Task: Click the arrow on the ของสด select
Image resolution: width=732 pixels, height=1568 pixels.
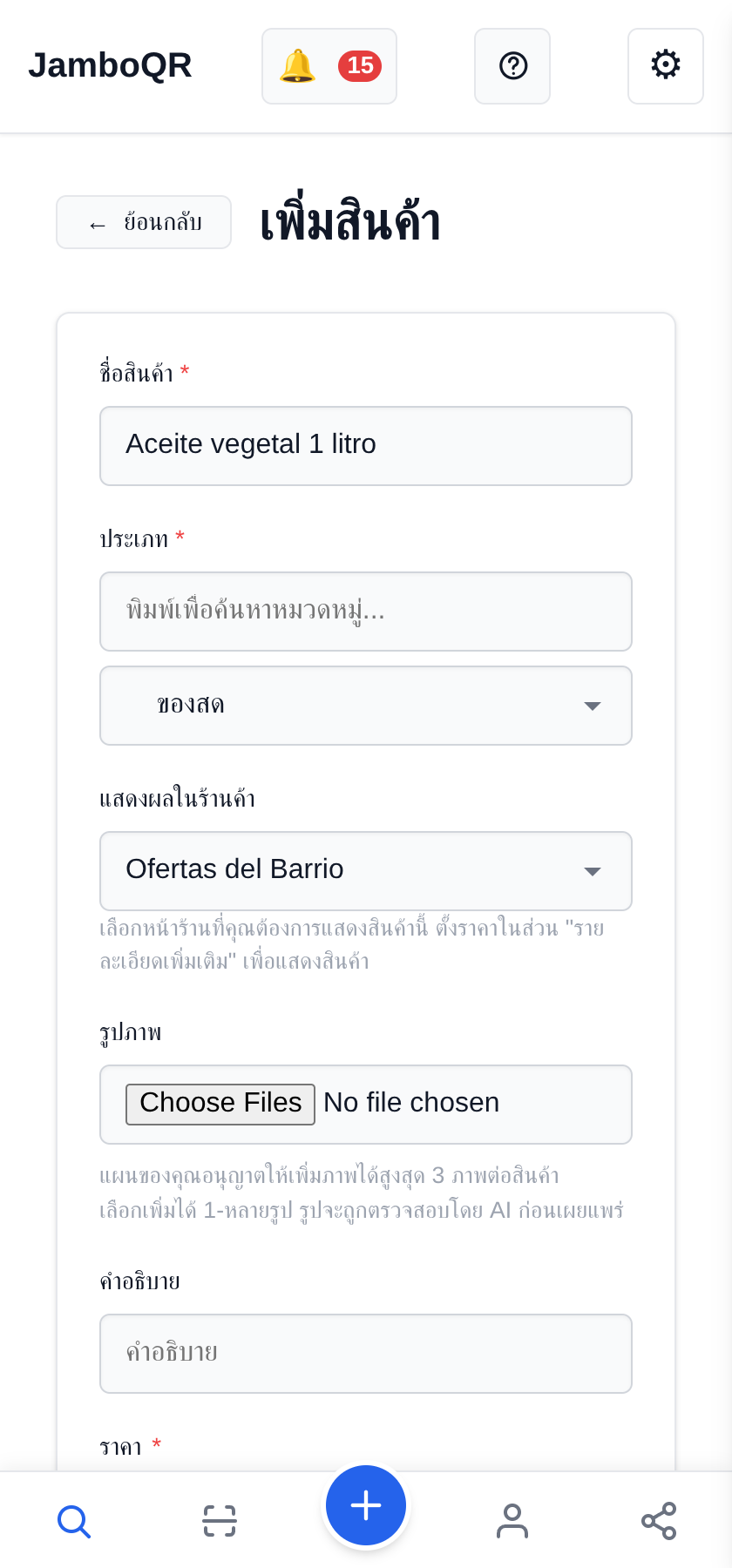Action: tap(593, 706)
